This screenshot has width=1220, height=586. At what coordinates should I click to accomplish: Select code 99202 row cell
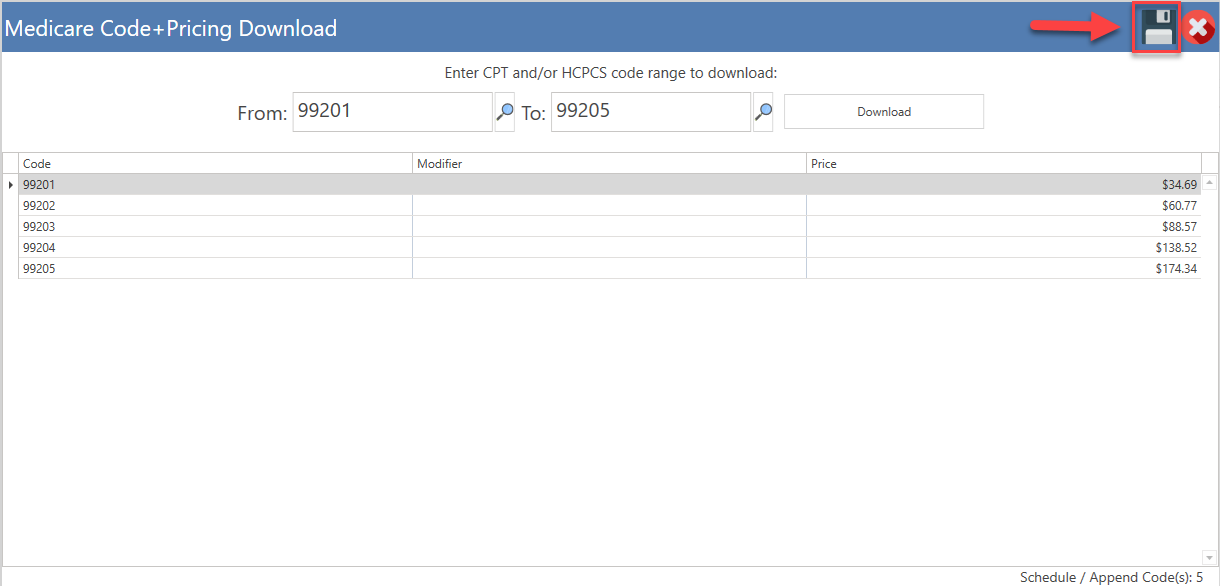coord(215,206)
